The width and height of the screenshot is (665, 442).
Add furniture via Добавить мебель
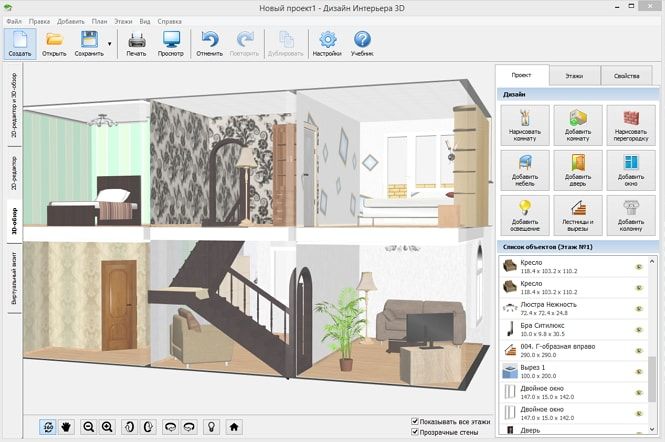pyautogui.click(x=525, y=170)
